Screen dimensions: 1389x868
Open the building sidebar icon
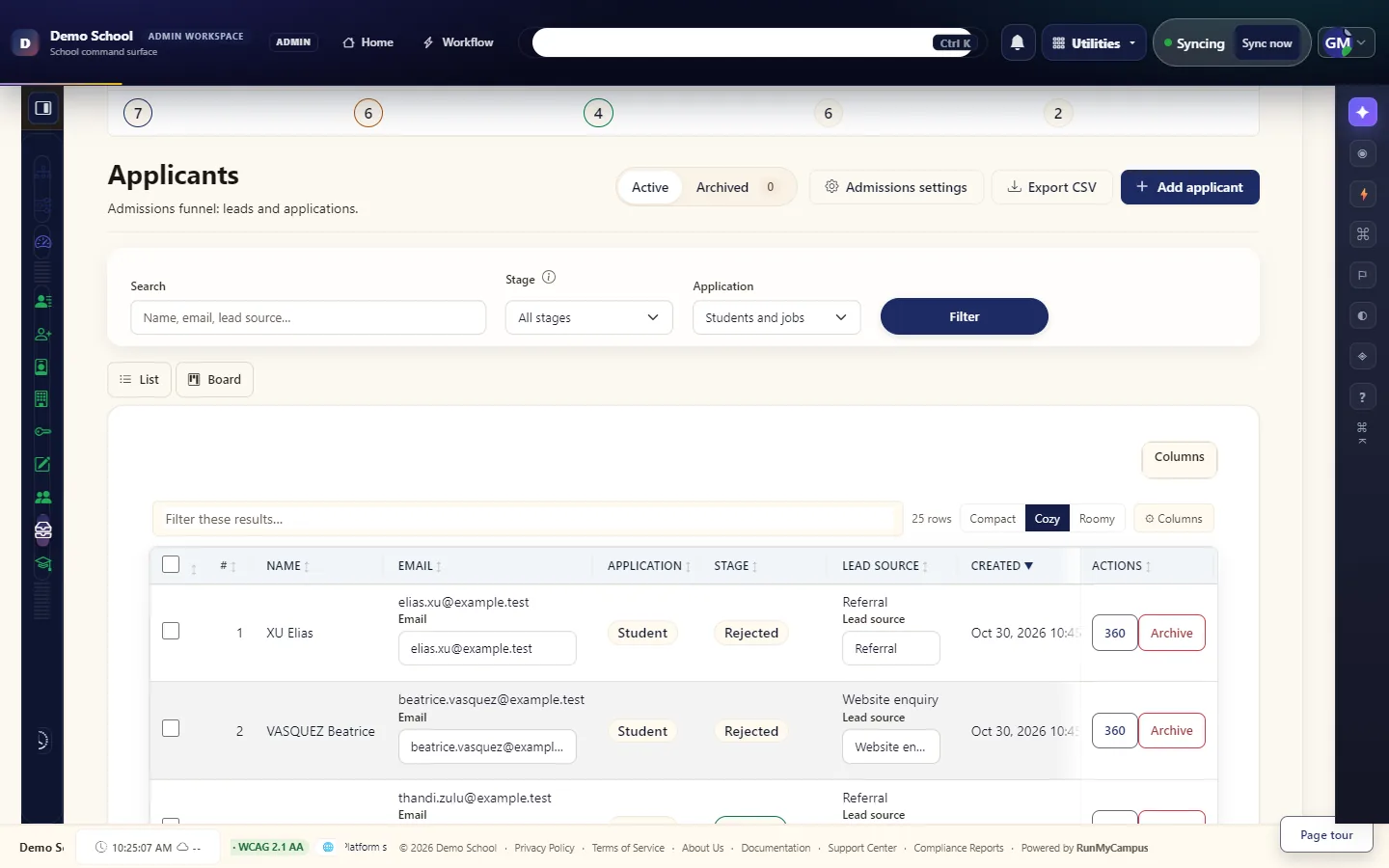[x=42, y=399]
